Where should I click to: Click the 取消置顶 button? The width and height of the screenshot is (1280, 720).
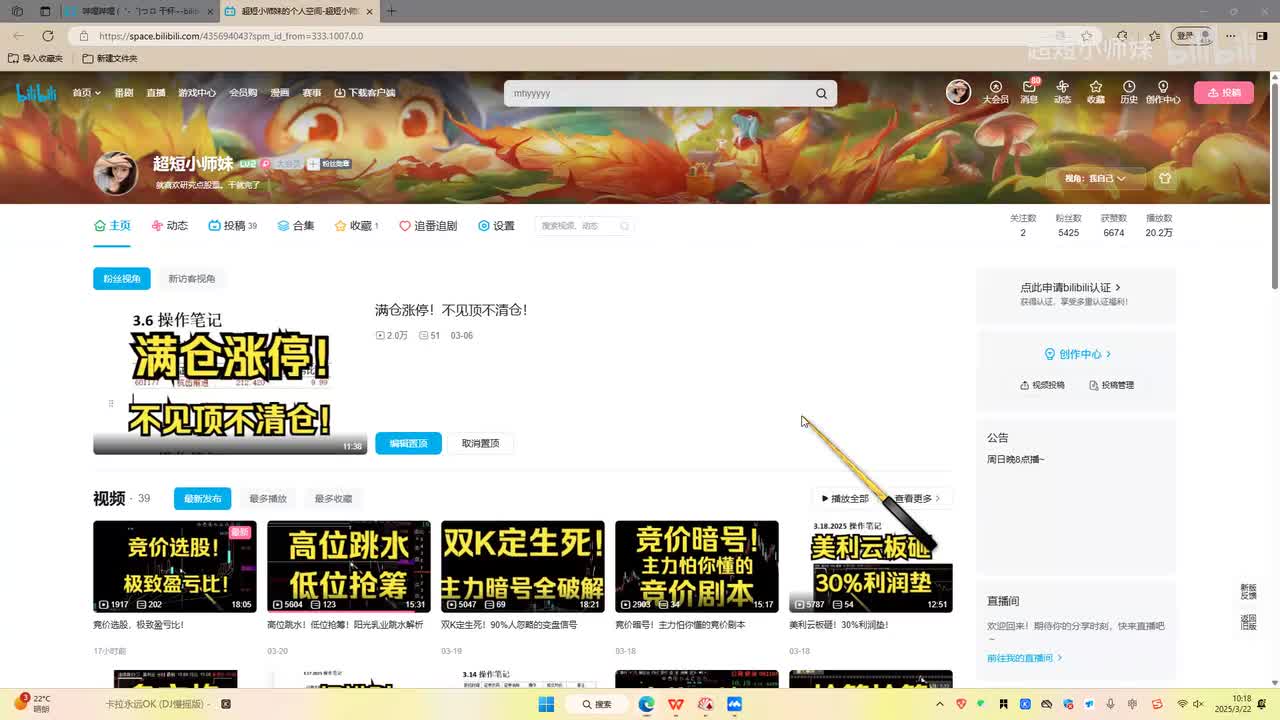click(x=480, y=443)
